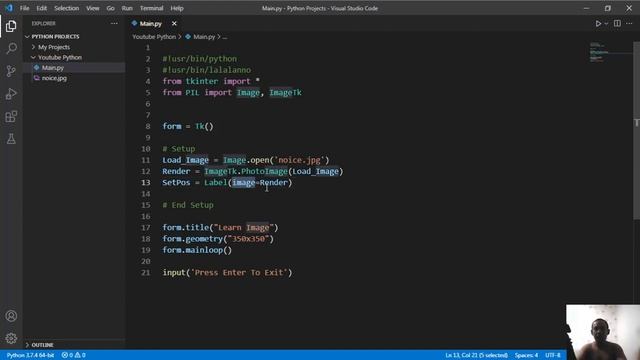Click 'Press Enter To Exit' string

click(x=239, y=272)
